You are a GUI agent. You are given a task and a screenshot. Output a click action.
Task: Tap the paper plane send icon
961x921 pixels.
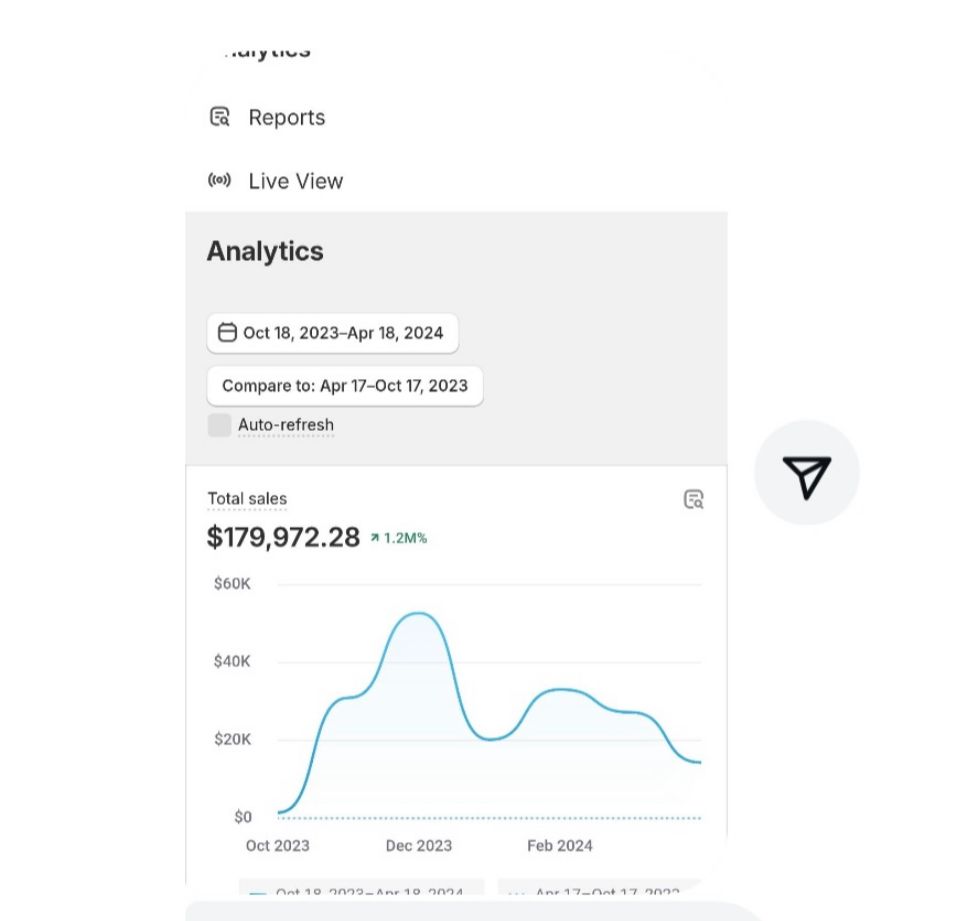(x=806, y=474)
